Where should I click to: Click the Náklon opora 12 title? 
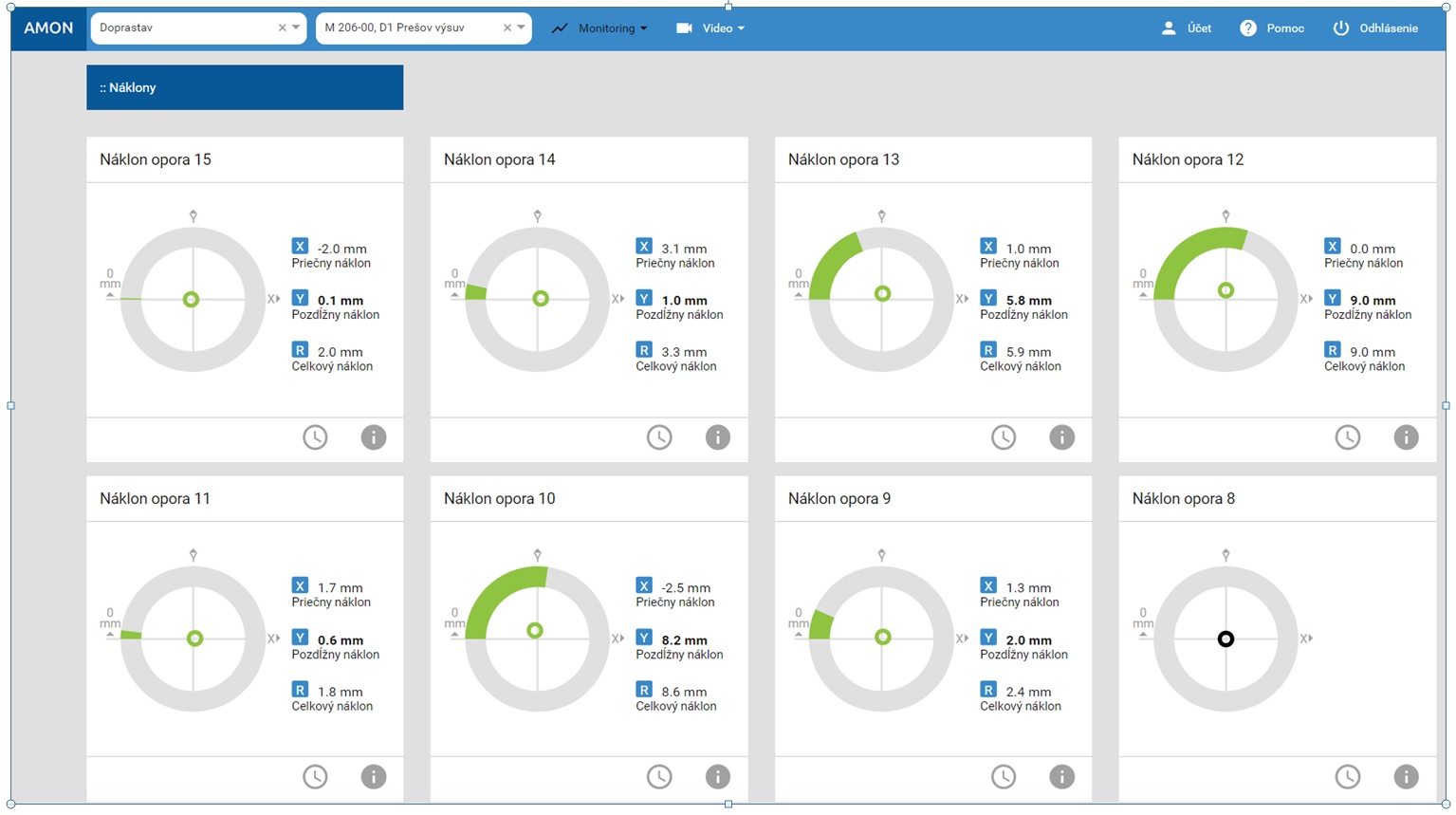1188,159
